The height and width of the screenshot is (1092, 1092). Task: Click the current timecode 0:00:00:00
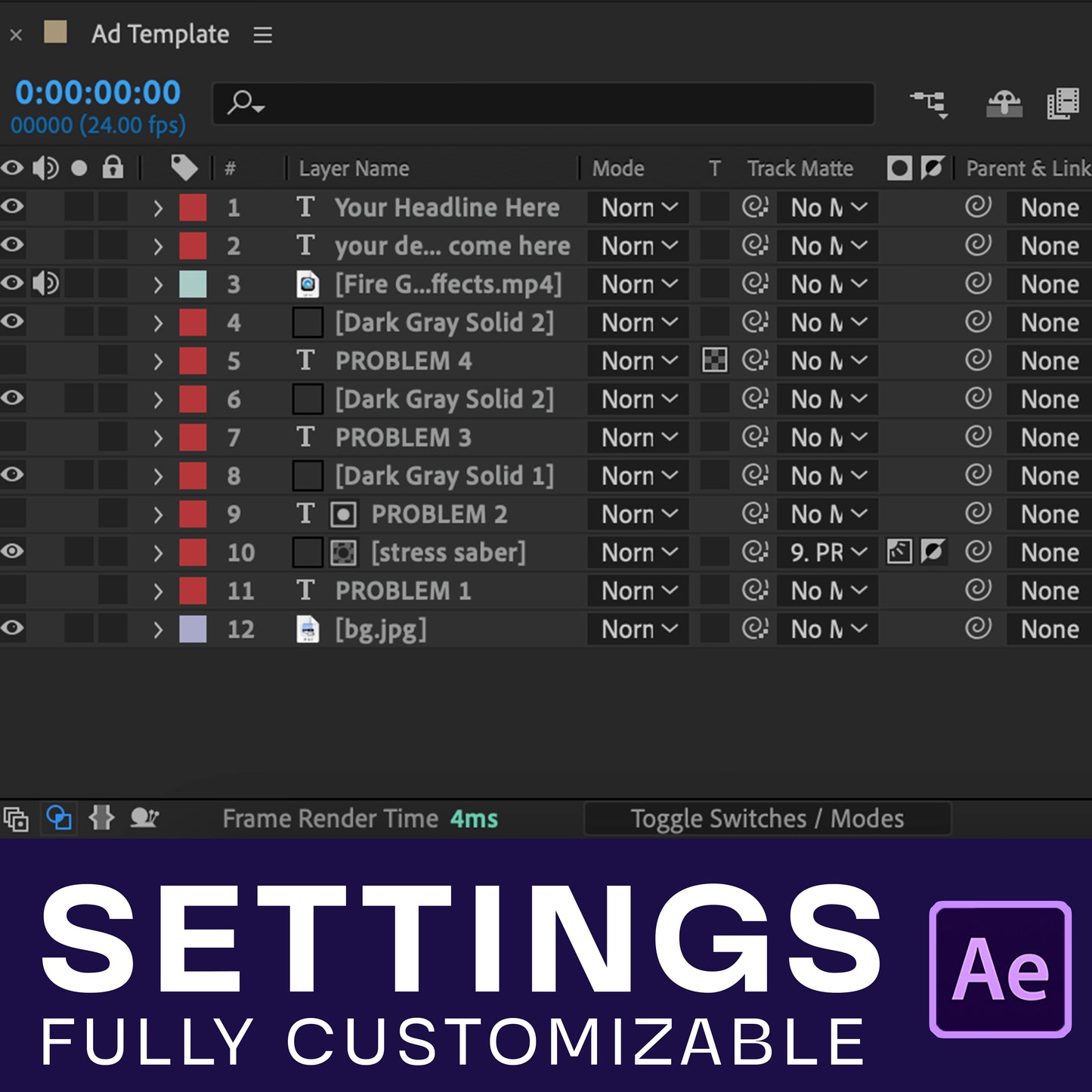point(97,93)
